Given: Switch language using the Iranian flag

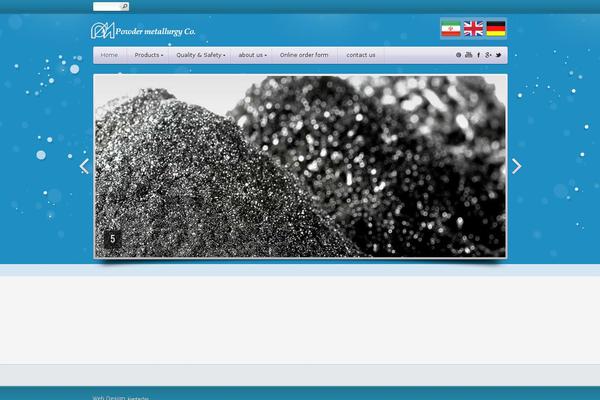Looking at the screenshot, I should (x=450, y=29).
